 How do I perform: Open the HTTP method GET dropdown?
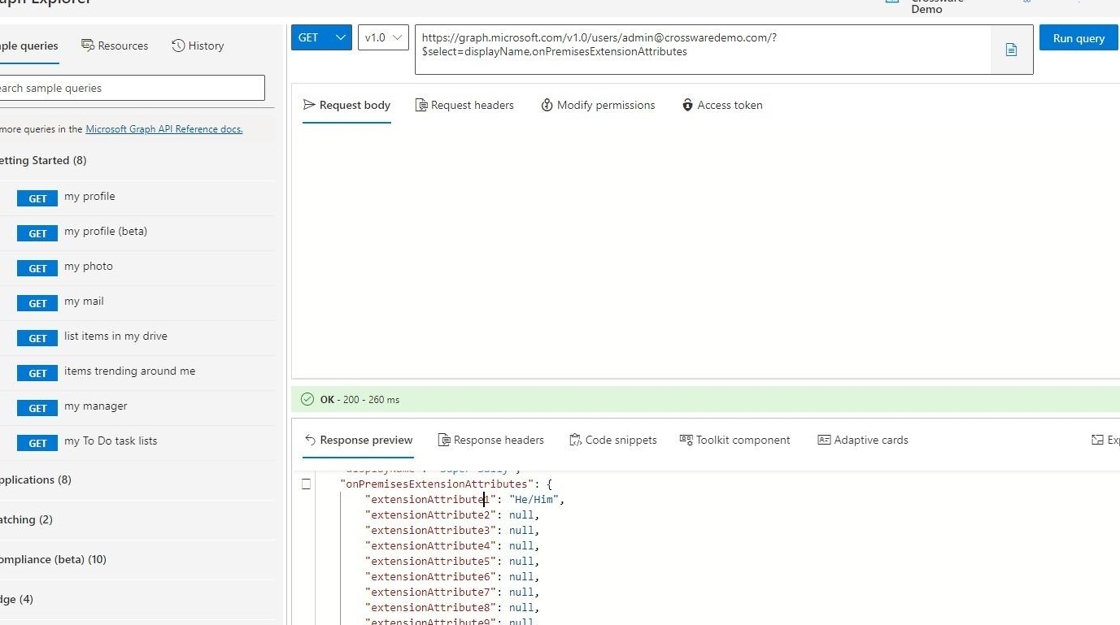tap(321, 38)
